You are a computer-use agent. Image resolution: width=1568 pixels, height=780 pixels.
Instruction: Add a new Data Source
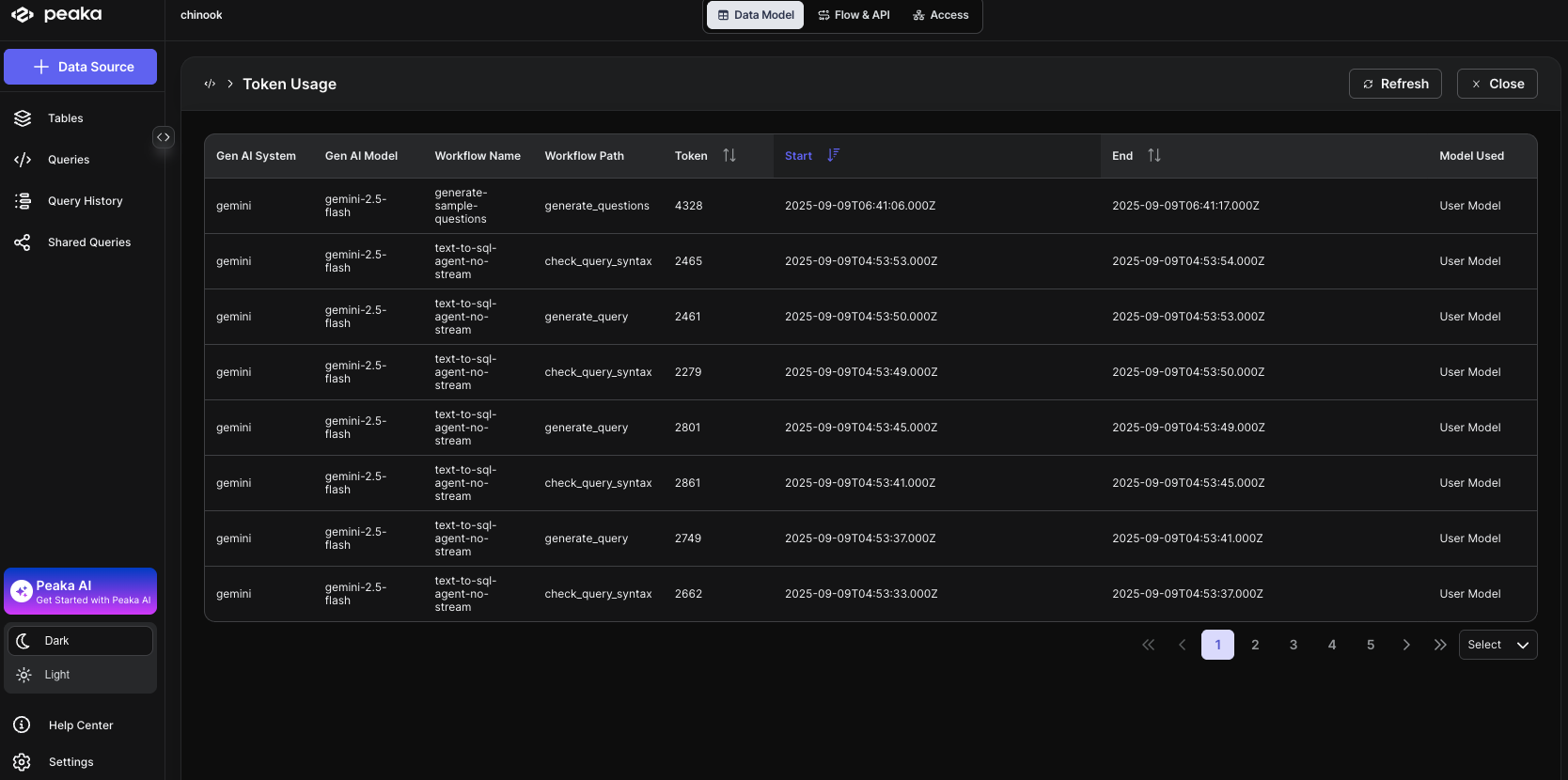[x=80, y=67]
